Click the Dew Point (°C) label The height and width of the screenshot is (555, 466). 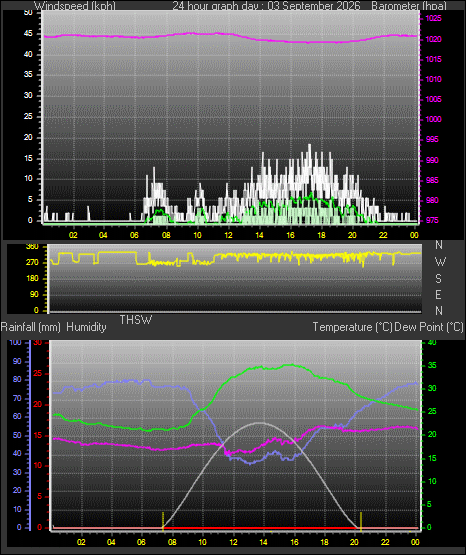click(429, 327)
